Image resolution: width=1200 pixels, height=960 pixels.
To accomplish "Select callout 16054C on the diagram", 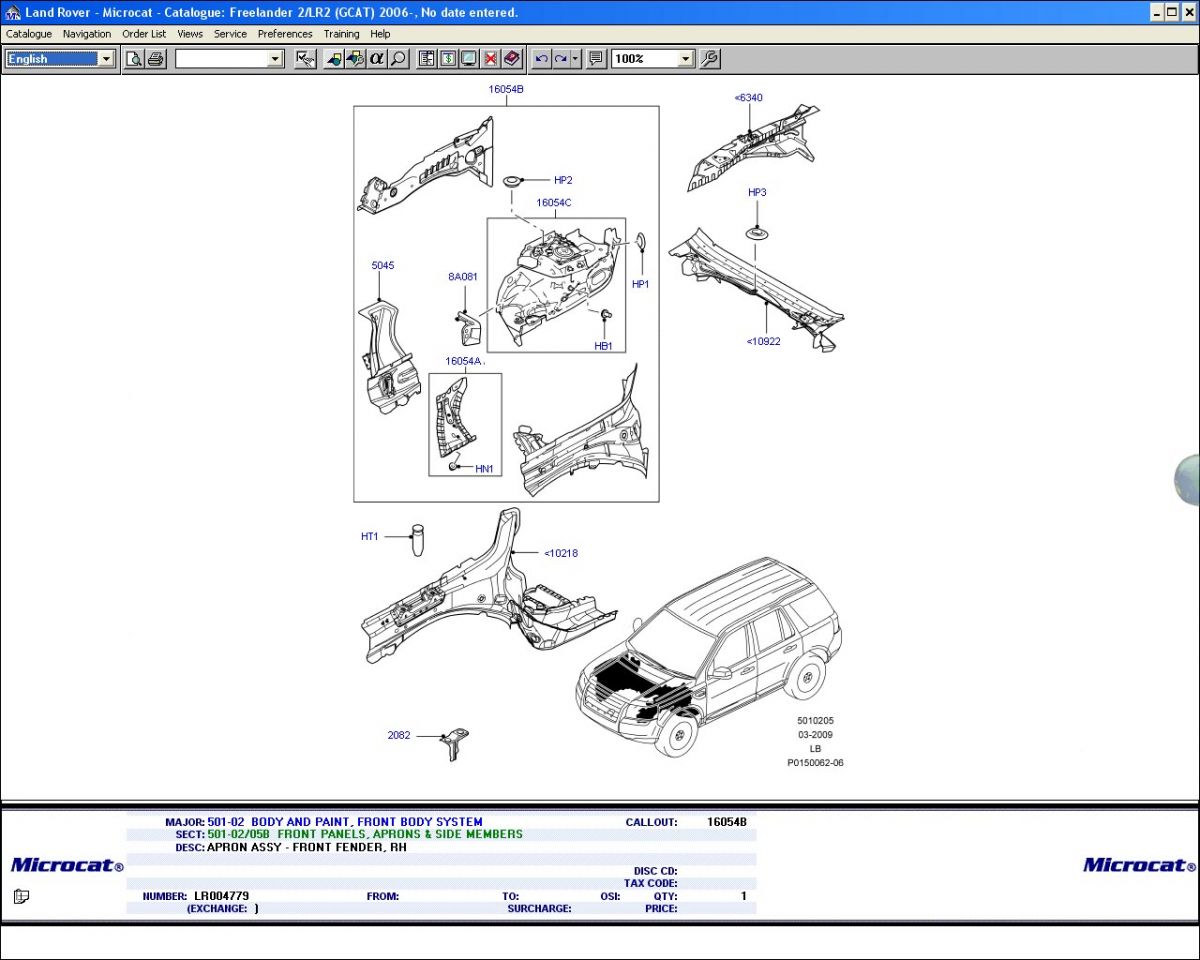I will tap(554, 203).
